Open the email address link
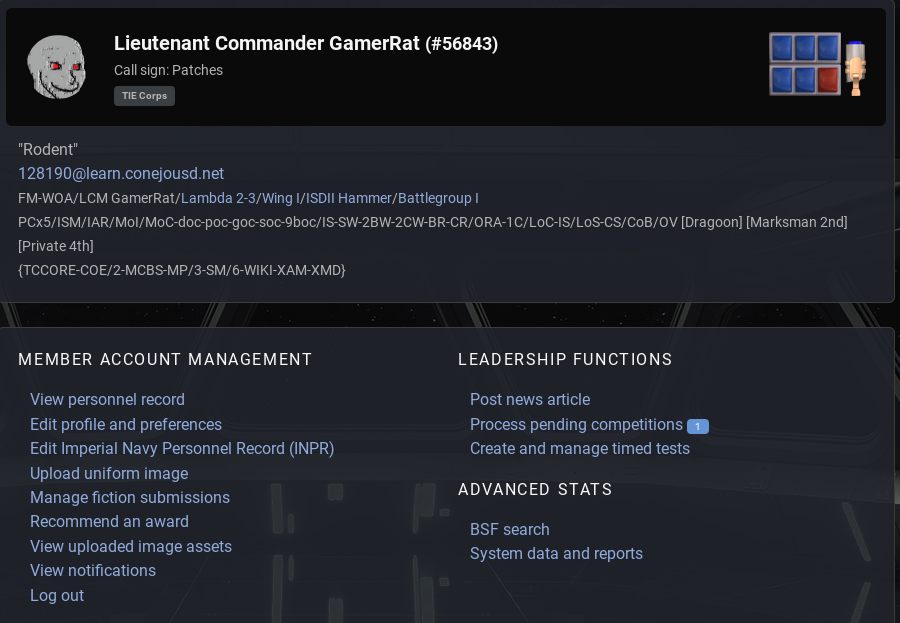This screenshot has height=623, width=900. tap(121, 174)
